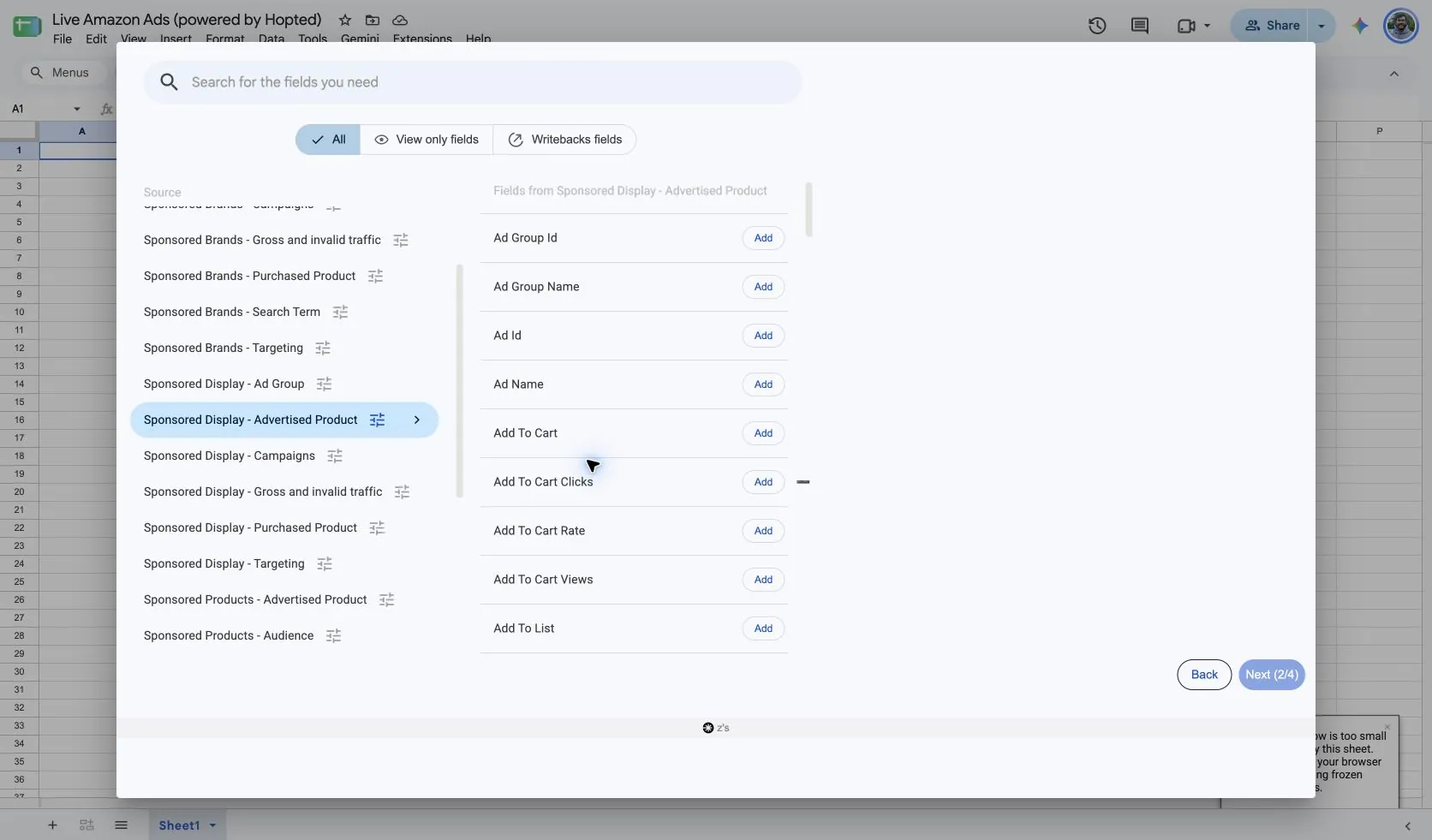Open settings icon for Sponsored Display - Ad Group
Viewport: 1432px width, 840px height.
(324, 384)
